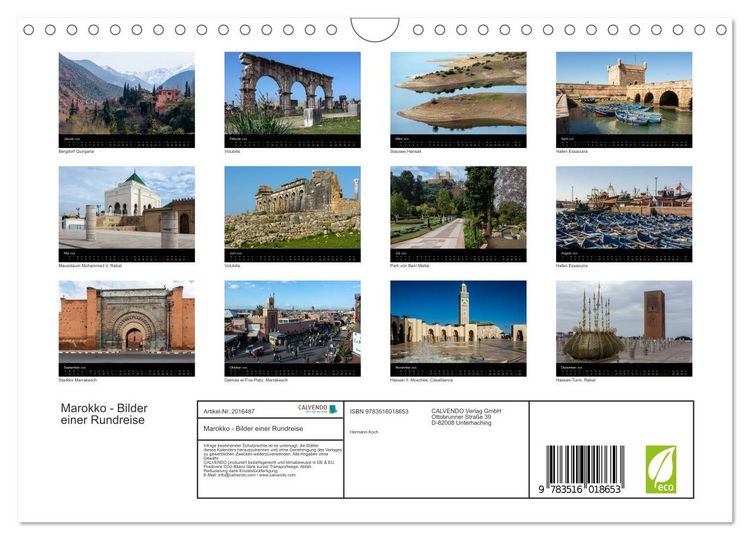750x540 pixels.
Task: Click 'Ottobrunner Straße 39' address line
Action: pyautogui.click(x=461, y=417)
